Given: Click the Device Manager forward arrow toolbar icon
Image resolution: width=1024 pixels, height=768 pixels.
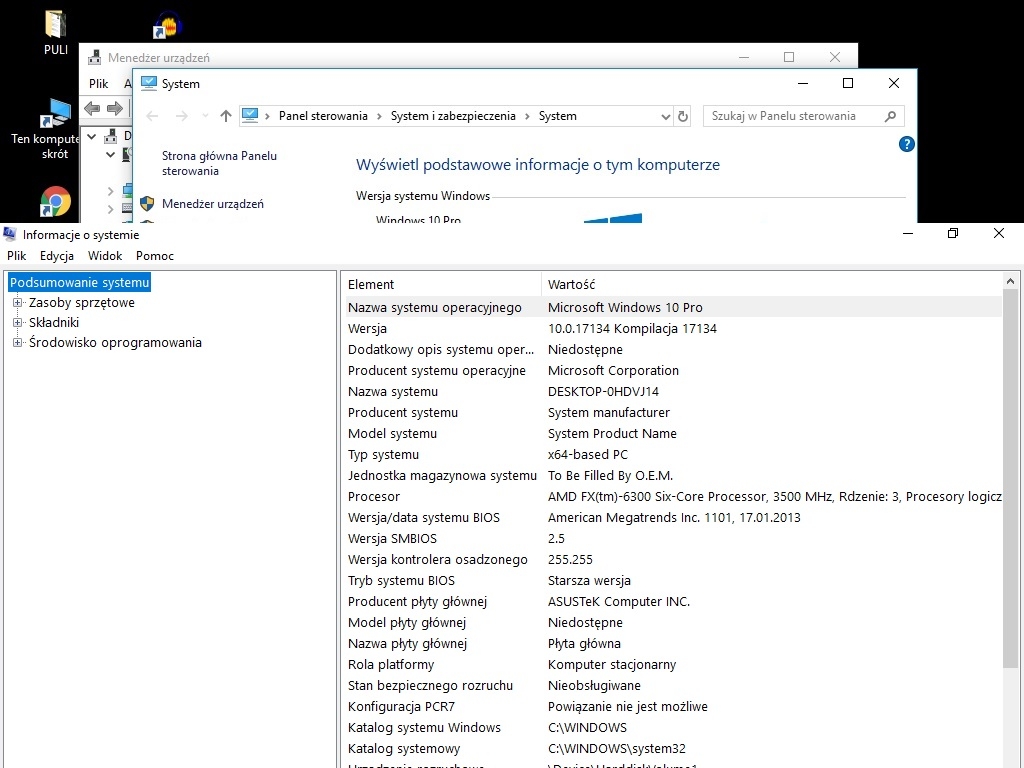Looking at the screenshot, I should click(114, 108).
